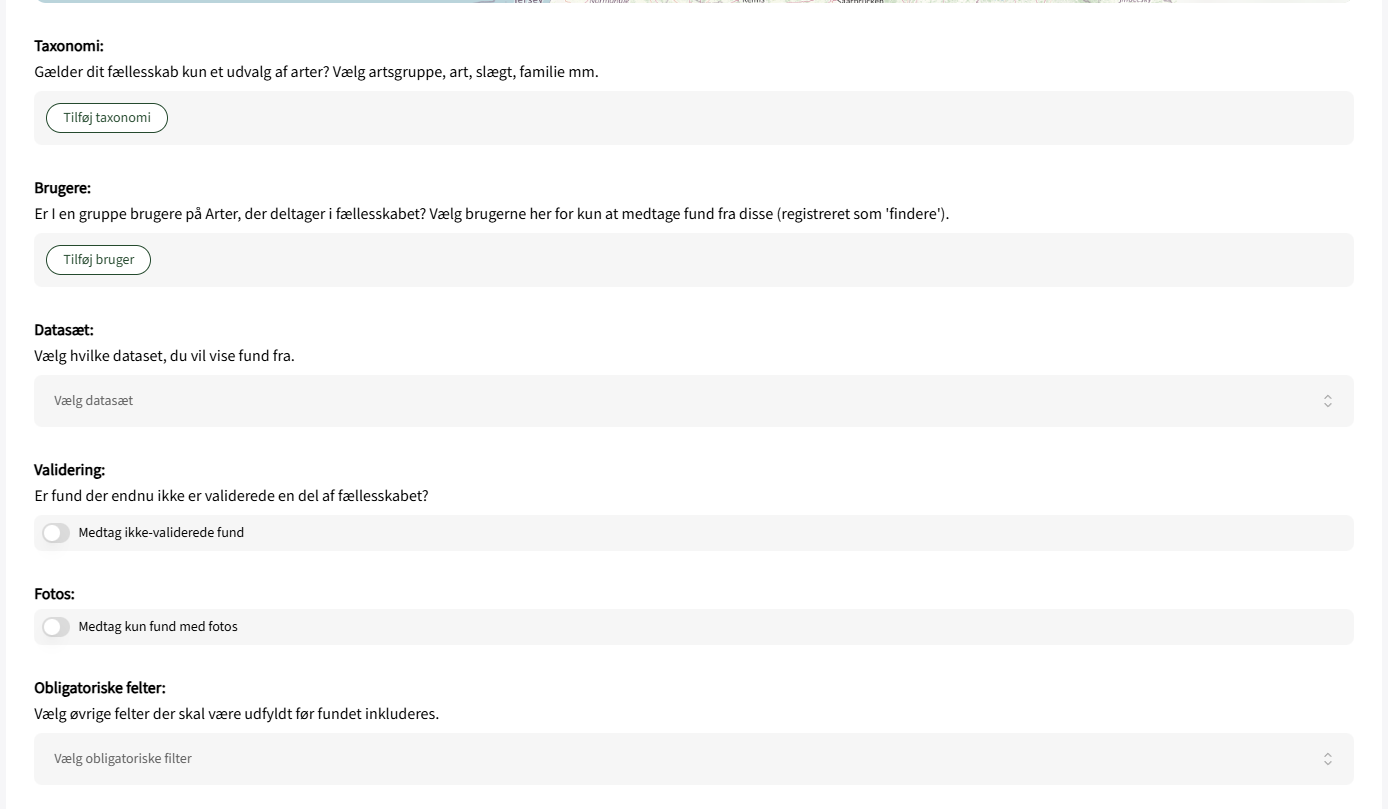Click the "Vælg hvilke dataset" description text

[164, 356]
